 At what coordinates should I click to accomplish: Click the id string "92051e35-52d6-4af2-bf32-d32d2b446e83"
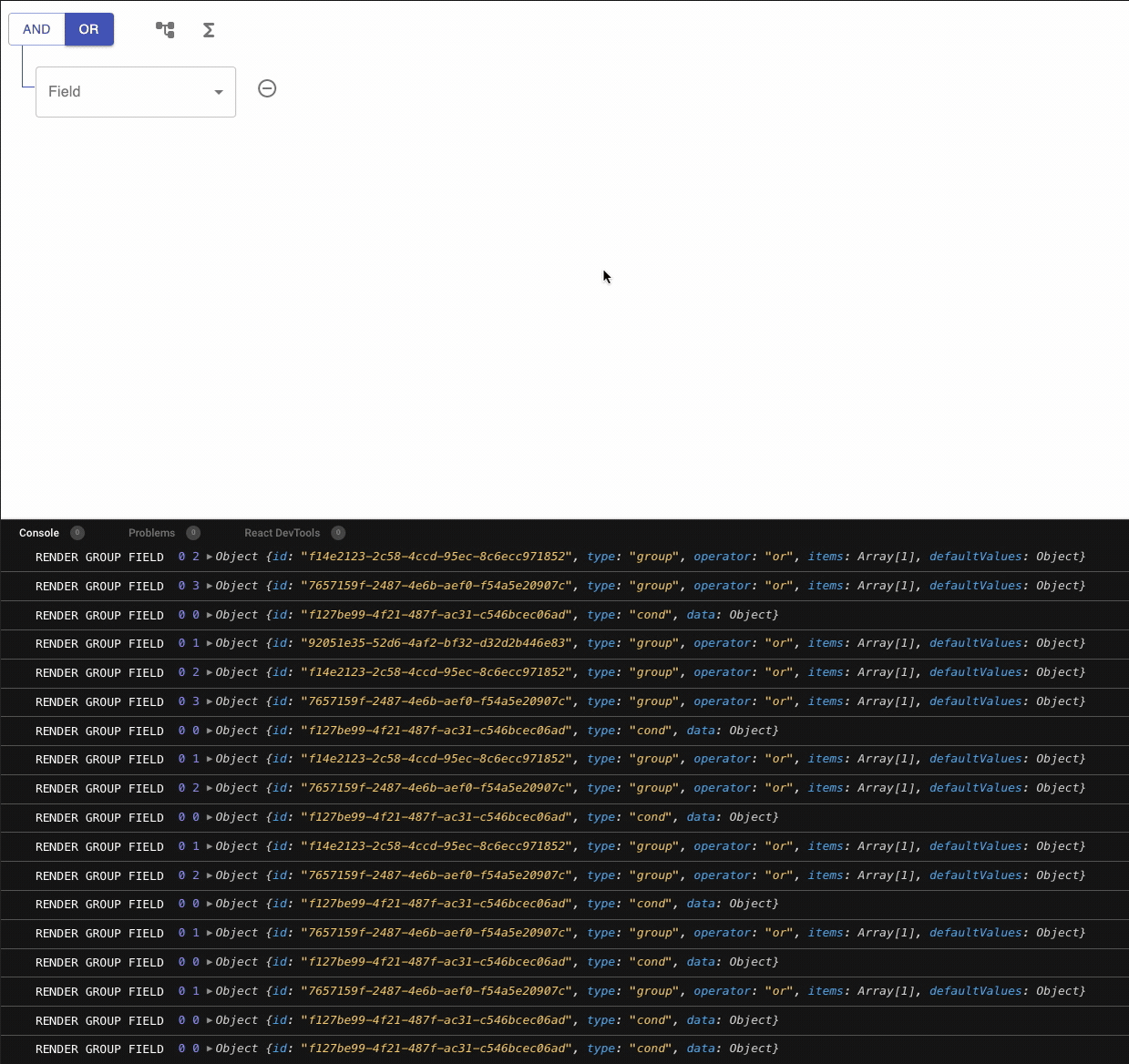click(436, 643)
